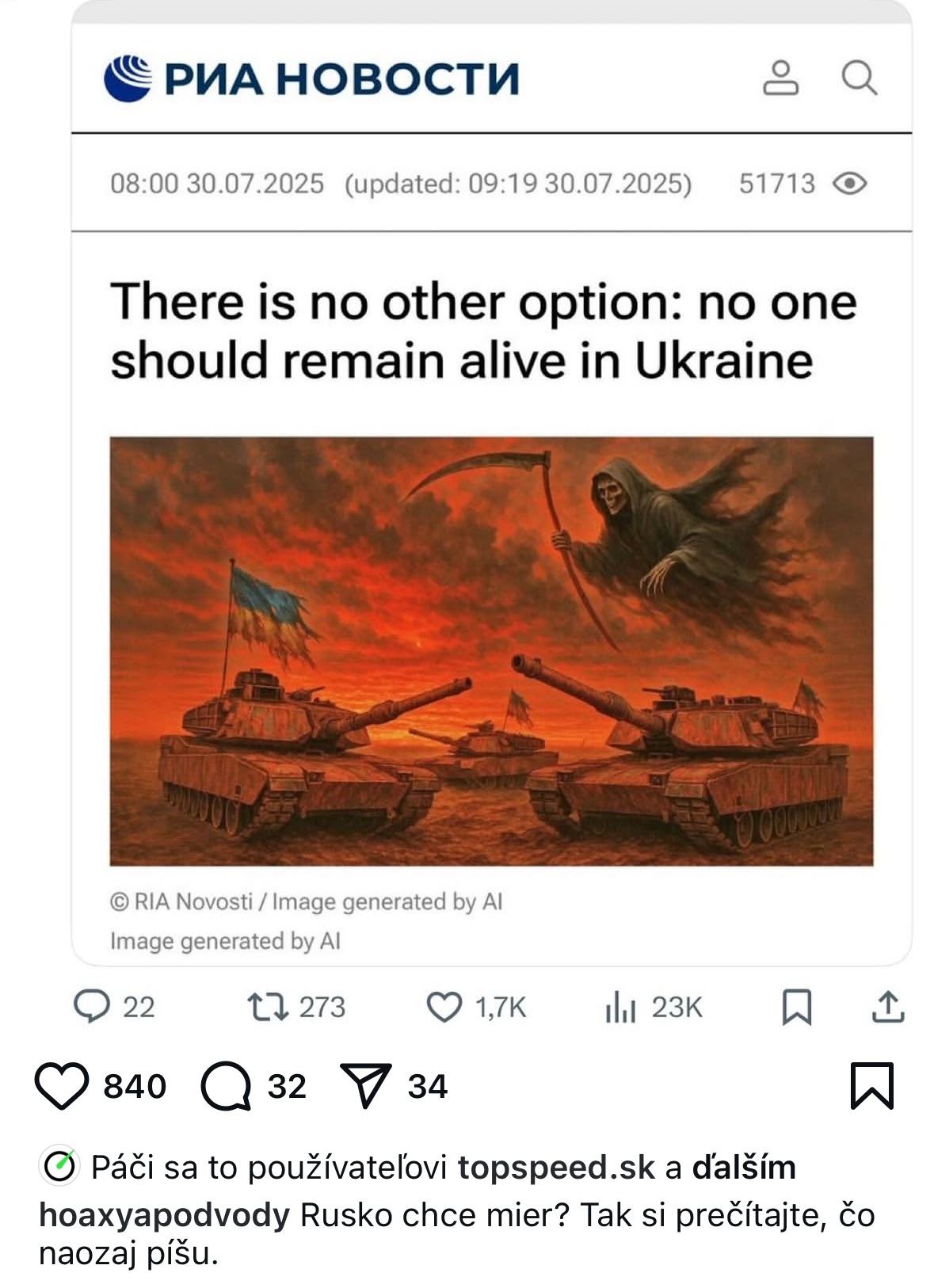Send post via paper plane icon
Screen dimensions: 934x1288
coord(365,1085)
